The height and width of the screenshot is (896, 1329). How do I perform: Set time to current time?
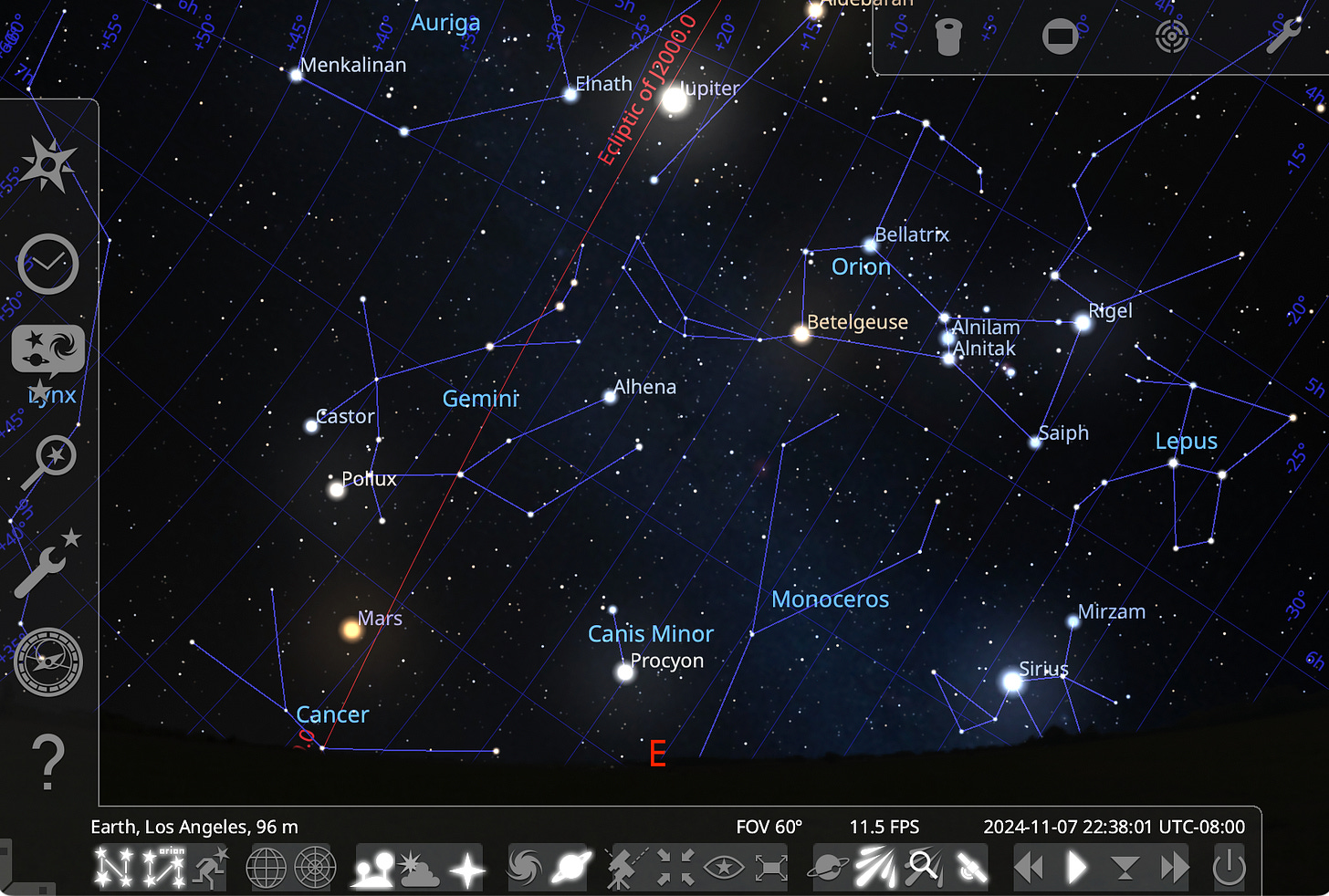coord(1125,868)
